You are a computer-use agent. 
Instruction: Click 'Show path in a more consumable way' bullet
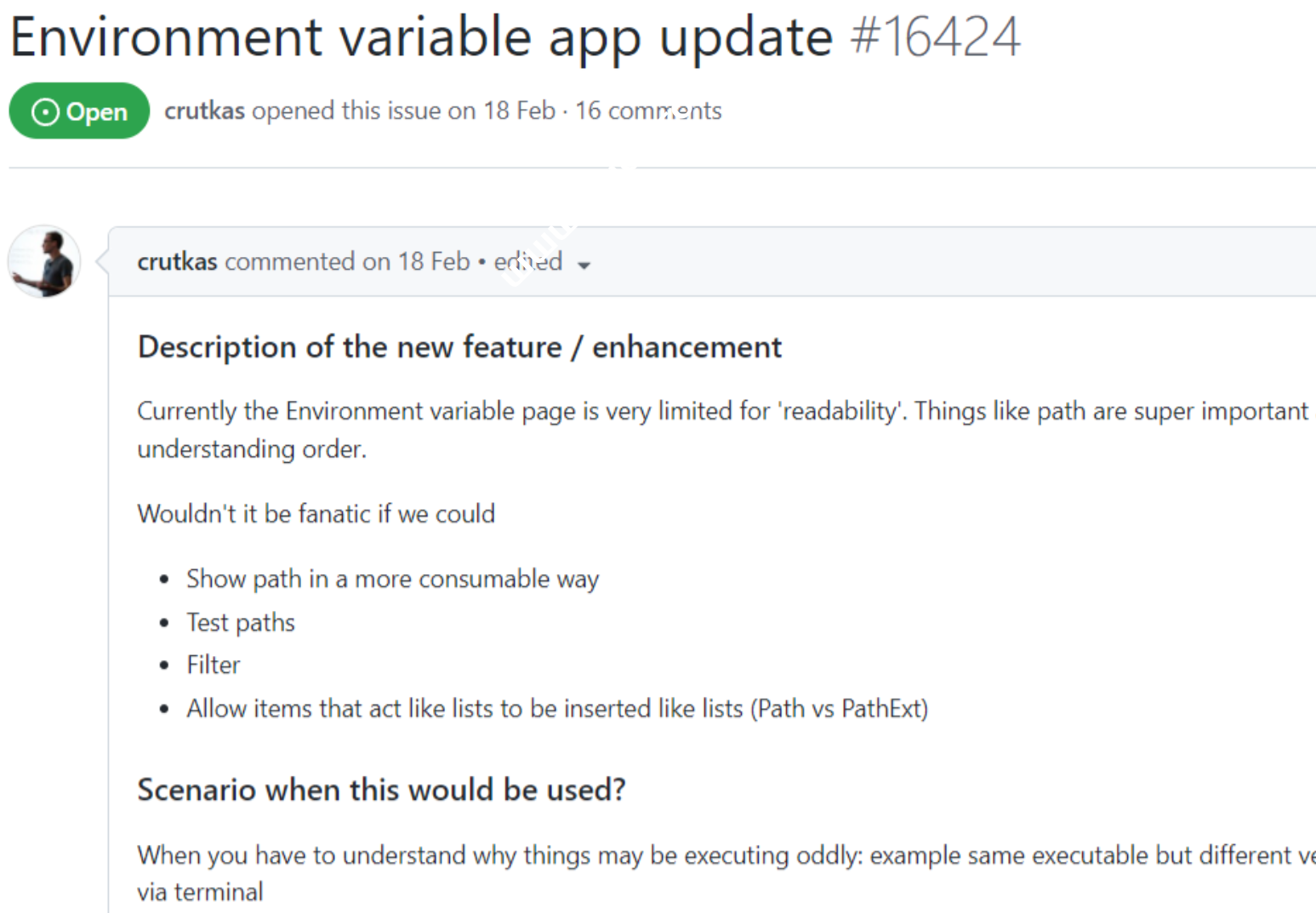click(392, 579)
